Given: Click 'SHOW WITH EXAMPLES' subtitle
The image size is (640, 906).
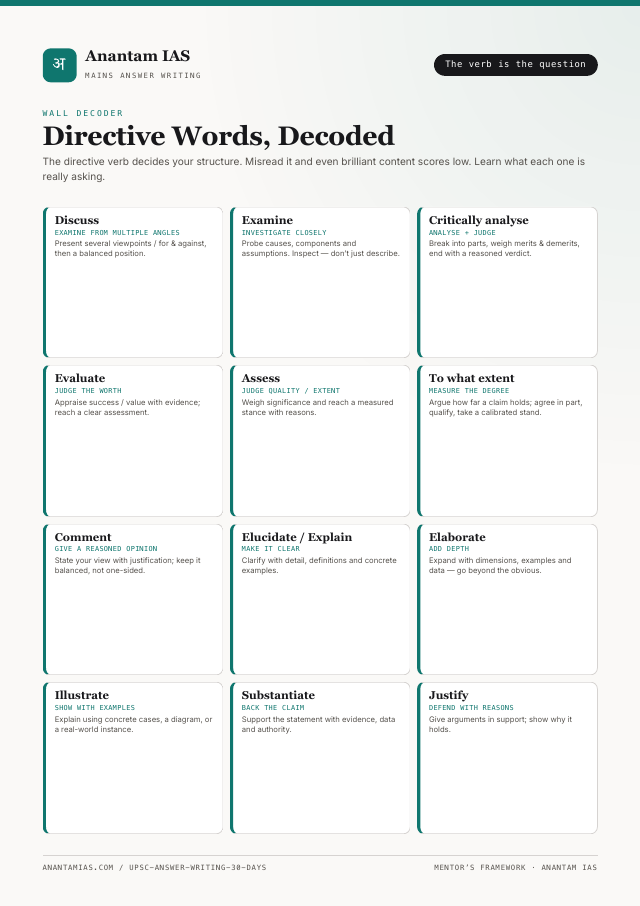Looking at the screenshot, I should pos(95,708).
